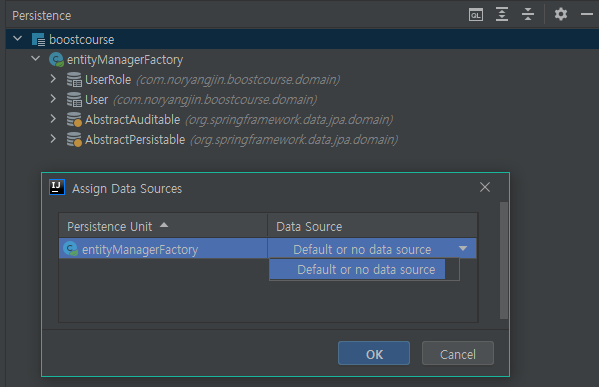Click the AbstractAuditable mapped superclass icon
This screenshot has width=599, height=387.
coord(74,119)
